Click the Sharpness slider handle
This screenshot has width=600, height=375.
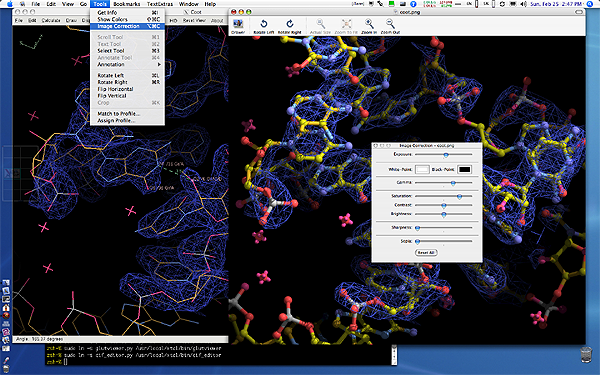(x=418, y=228)
